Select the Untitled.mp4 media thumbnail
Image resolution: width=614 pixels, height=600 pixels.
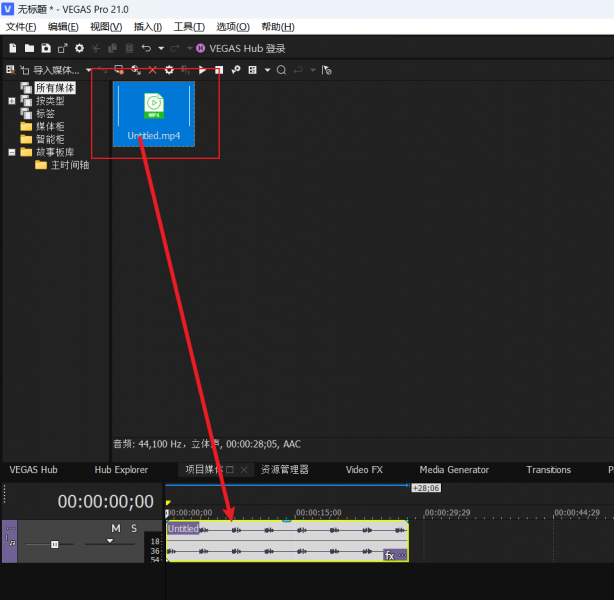pos(153,113)
